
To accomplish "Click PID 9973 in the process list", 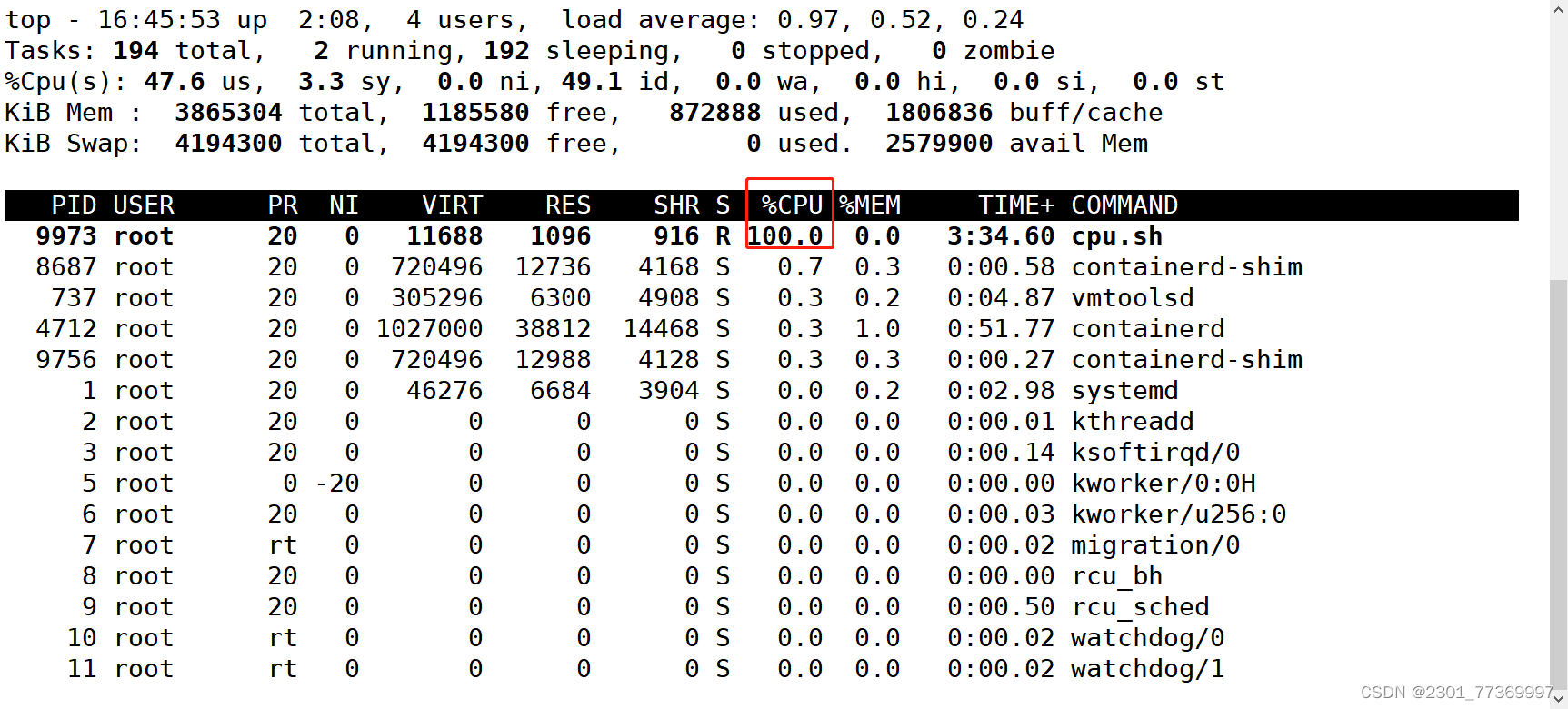I will [66, 236].
